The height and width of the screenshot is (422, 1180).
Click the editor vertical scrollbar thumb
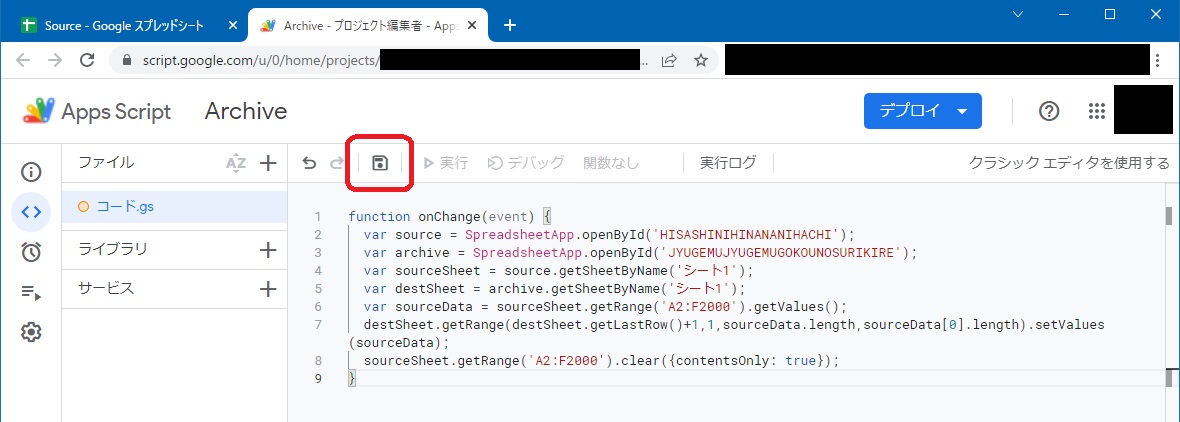pos(1169,217)
